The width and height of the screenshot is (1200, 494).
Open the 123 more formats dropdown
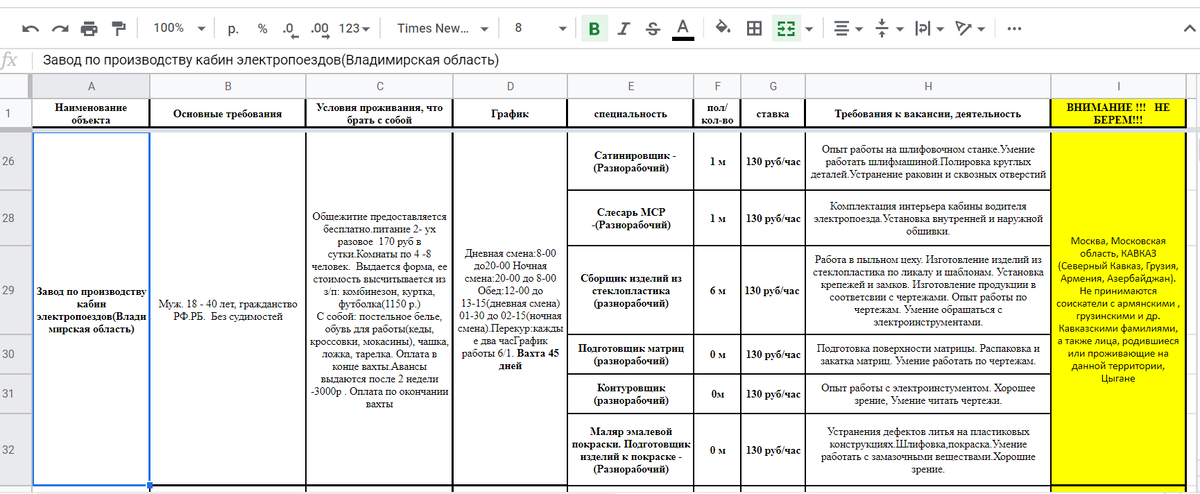click(353, 28)
